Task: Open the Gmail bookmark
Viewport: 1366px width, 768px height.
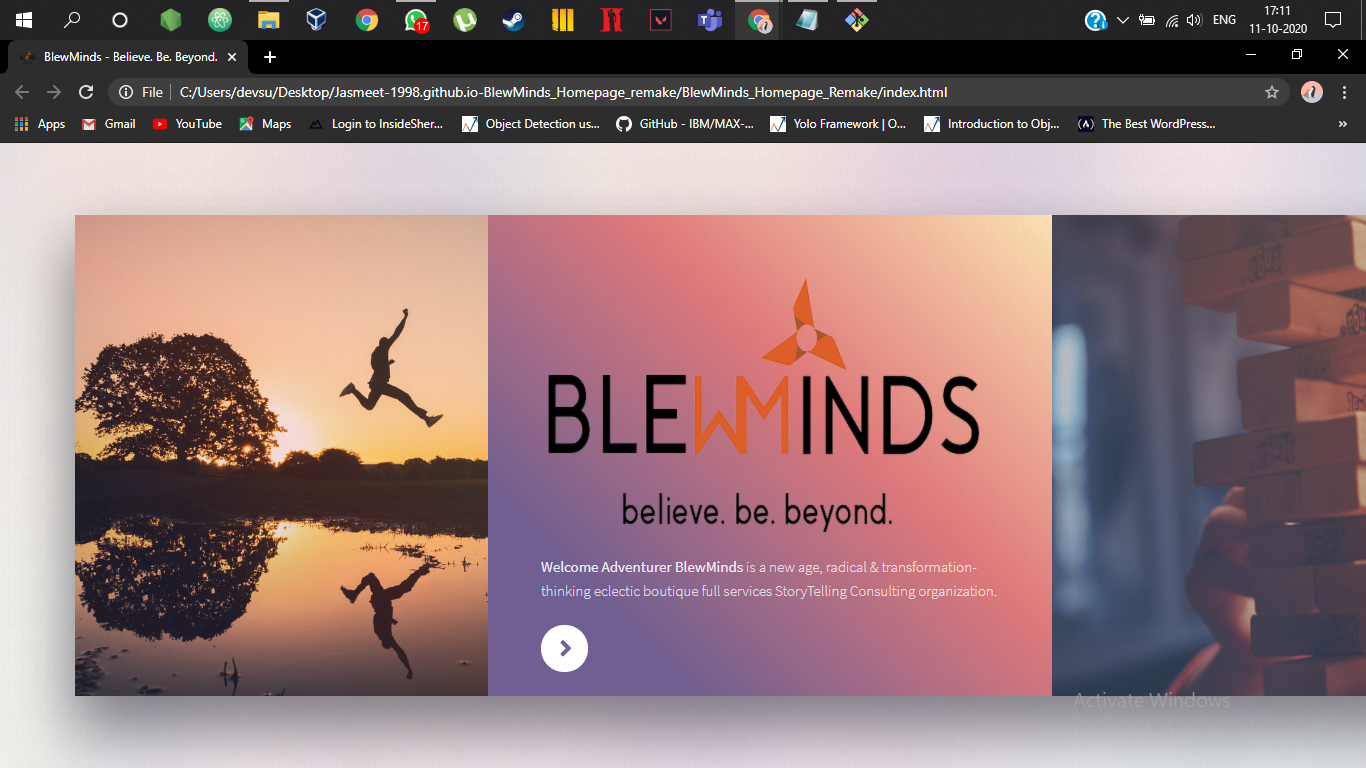Action: 108,124
